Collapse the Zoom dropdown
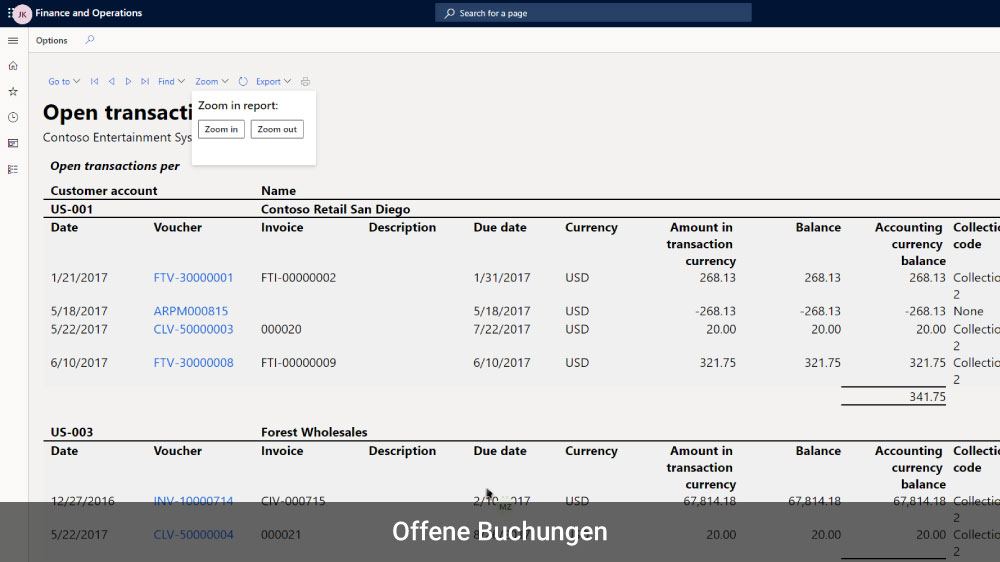This screenshot has height=562, width=1000. [x=212, y=82]
